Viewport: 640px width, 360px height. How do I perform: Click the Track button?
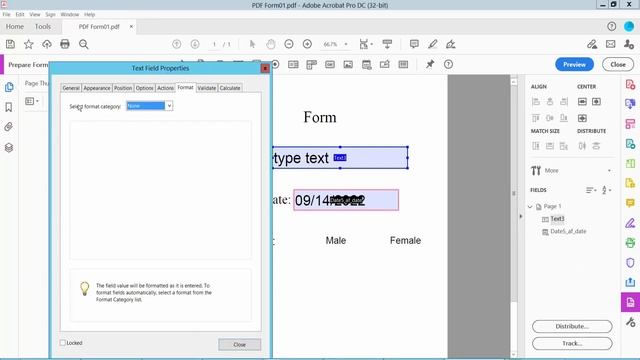pos(572,344)
